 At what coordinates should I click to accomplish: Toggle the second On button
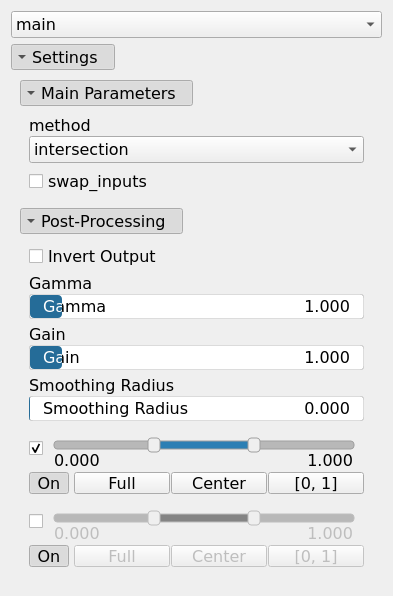point(49,556)
